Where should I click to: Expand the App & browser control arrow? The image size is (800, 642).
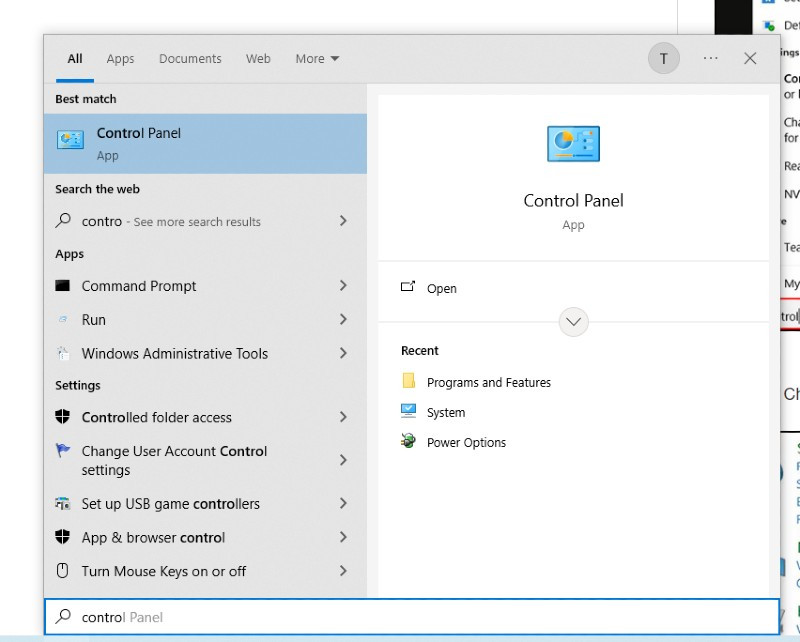343,537
